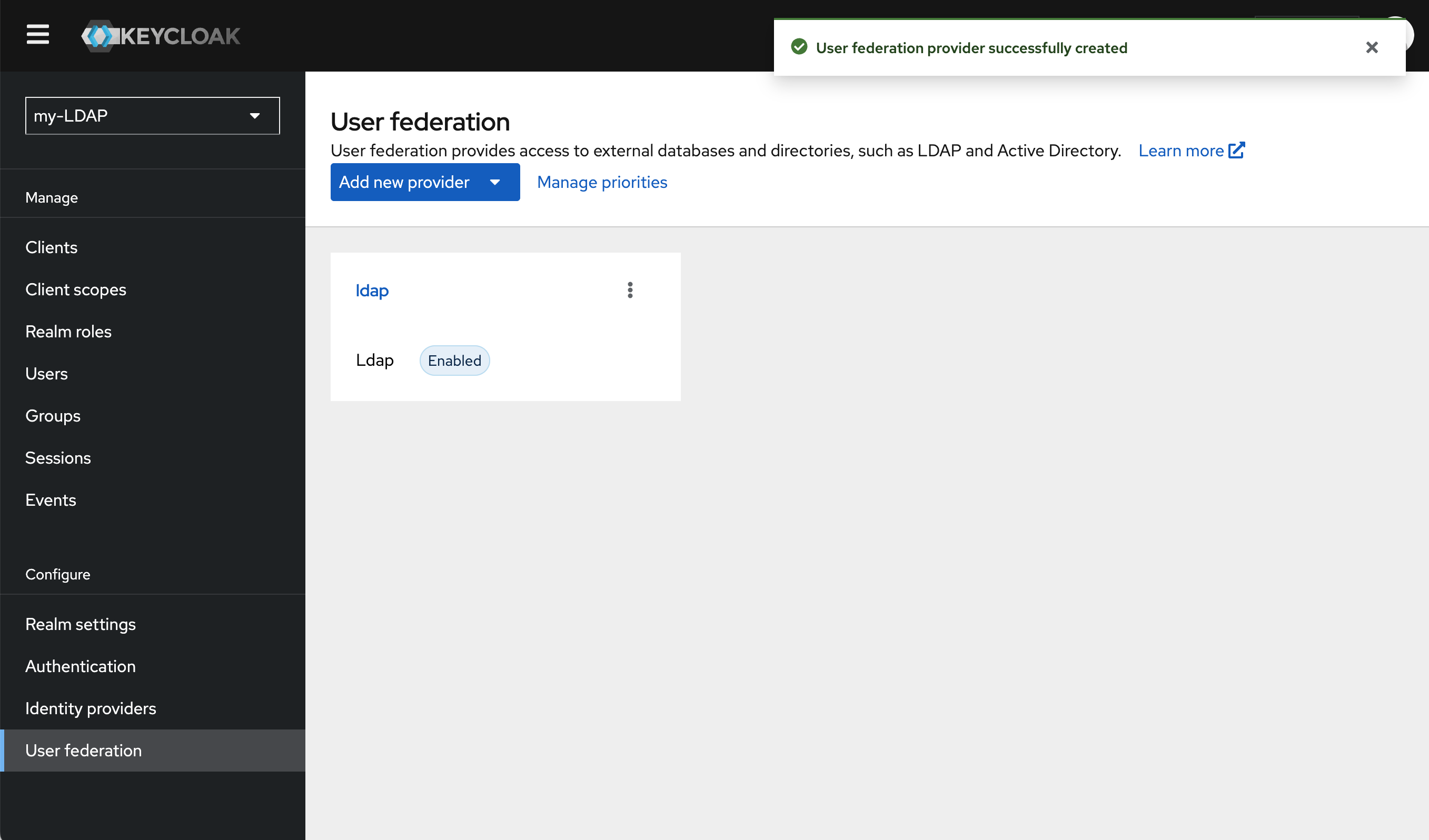Open the hamburger navigation menu

[x=37, y=35]
